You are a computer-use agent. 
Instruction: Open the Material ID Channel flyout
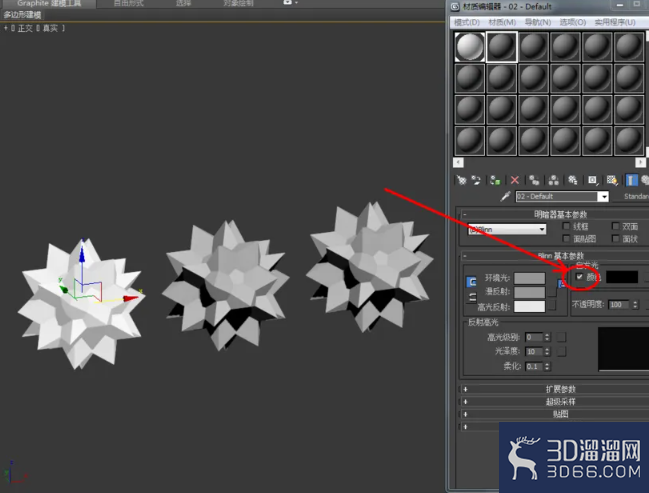pyautogui.click(x=593, y=180)
